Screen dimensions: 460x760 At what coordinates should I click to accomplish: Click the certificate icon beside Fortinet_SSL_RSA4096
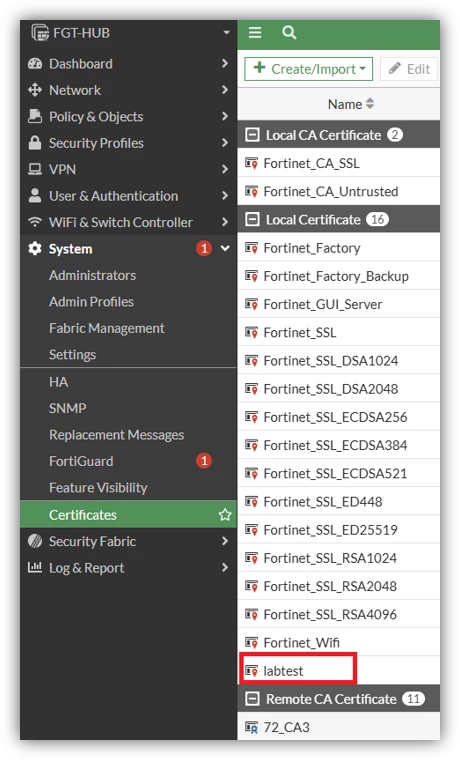pos(251,615)
